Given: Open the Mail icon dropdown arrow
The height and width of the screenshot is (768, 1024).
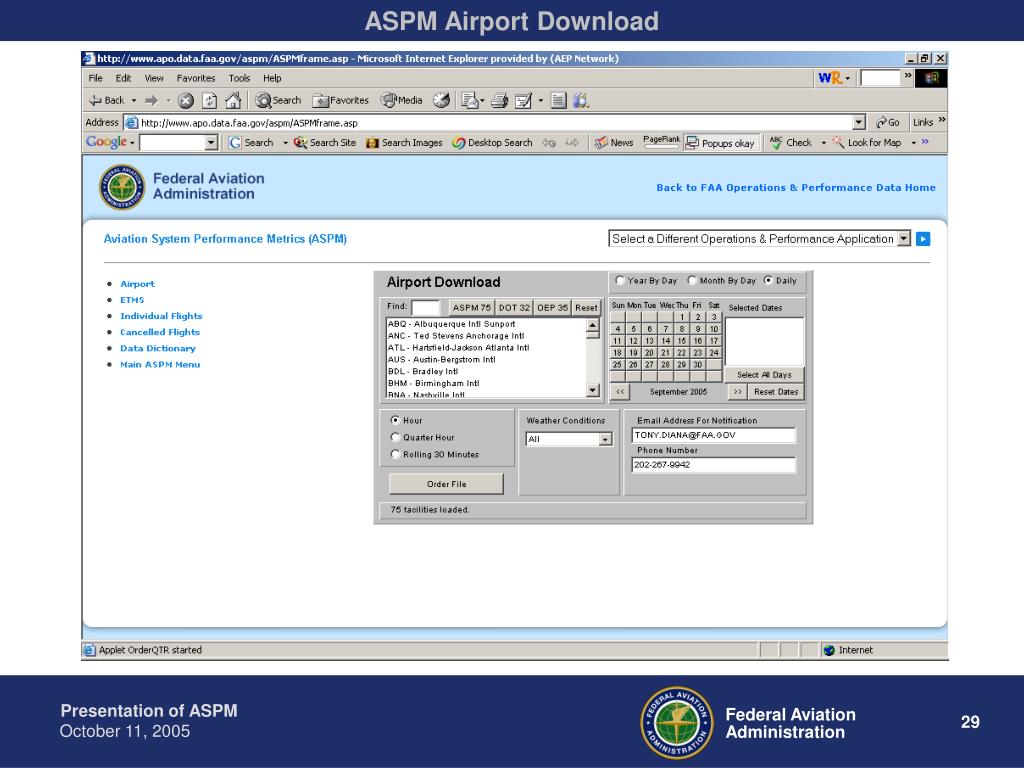Looking at the screenshot, I should (482, 101).
